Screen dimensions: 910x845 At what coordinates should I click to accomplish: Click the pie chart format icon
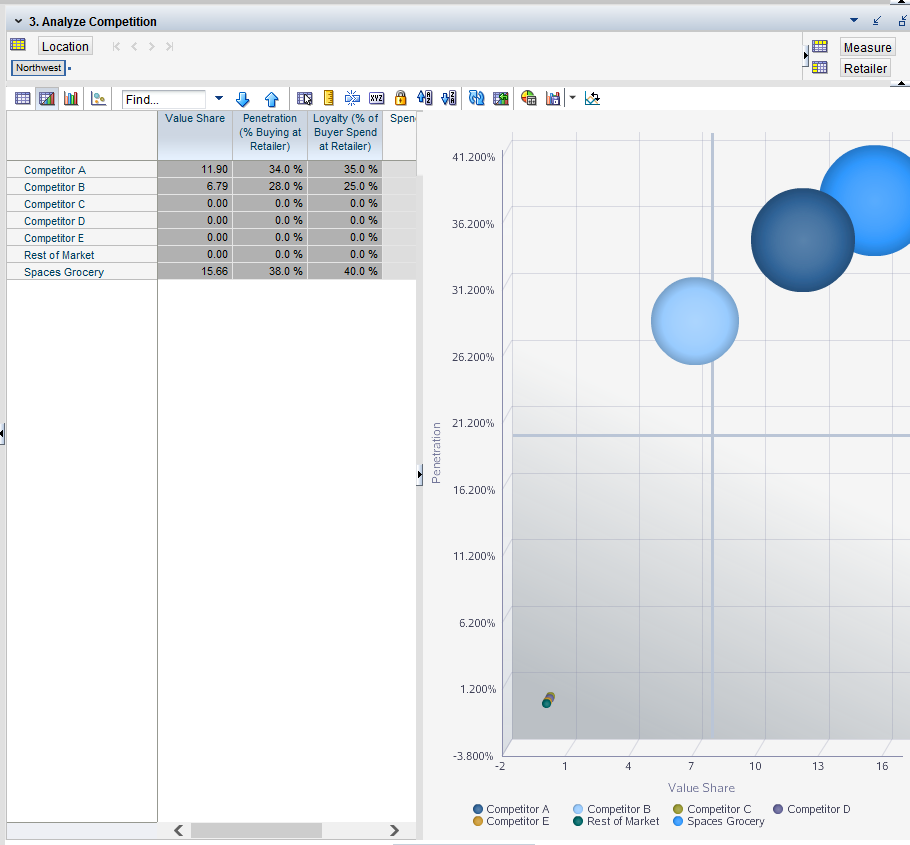coord(529,98)
